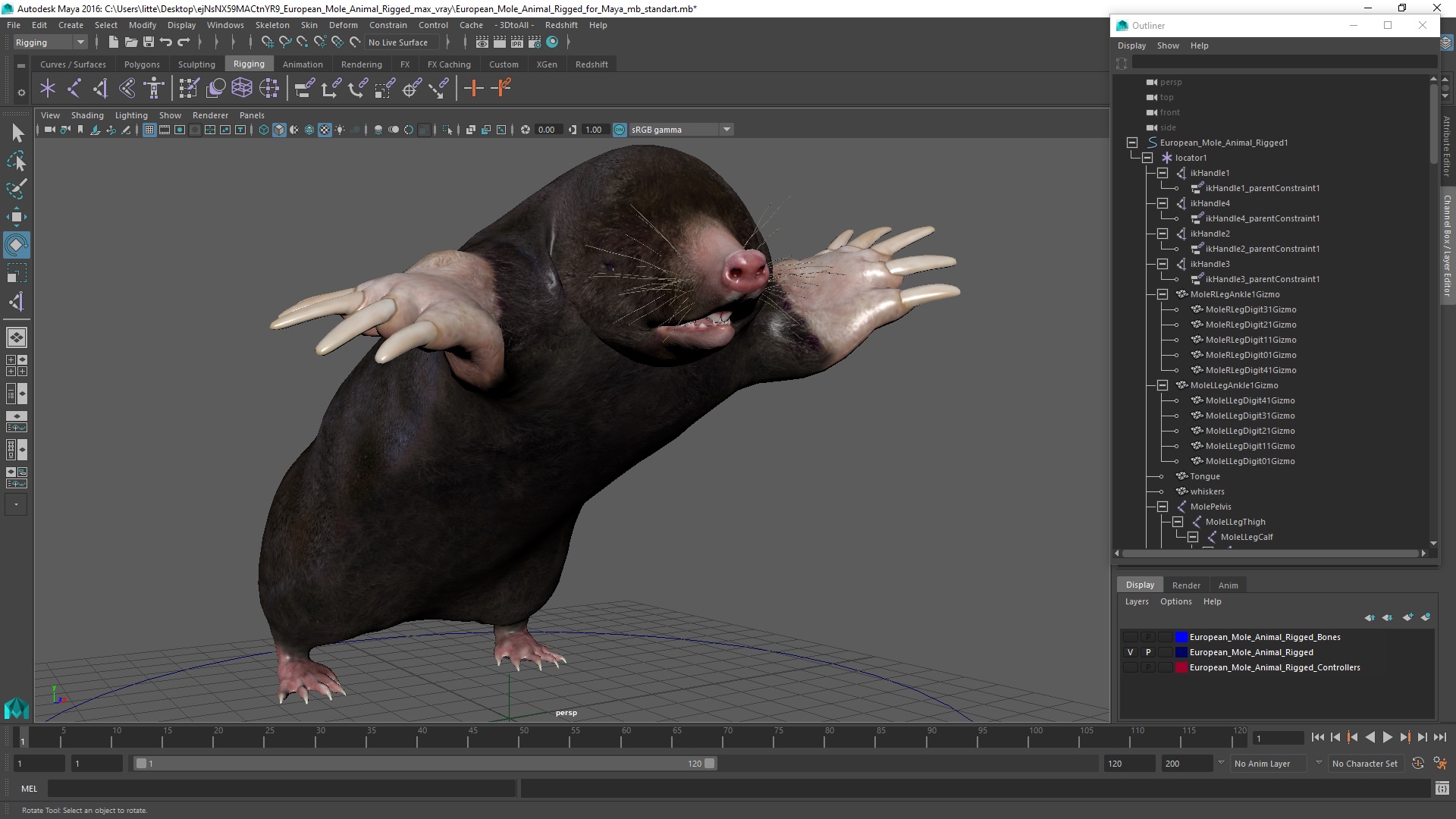Click the Redo arrow icon

[184, 42]
